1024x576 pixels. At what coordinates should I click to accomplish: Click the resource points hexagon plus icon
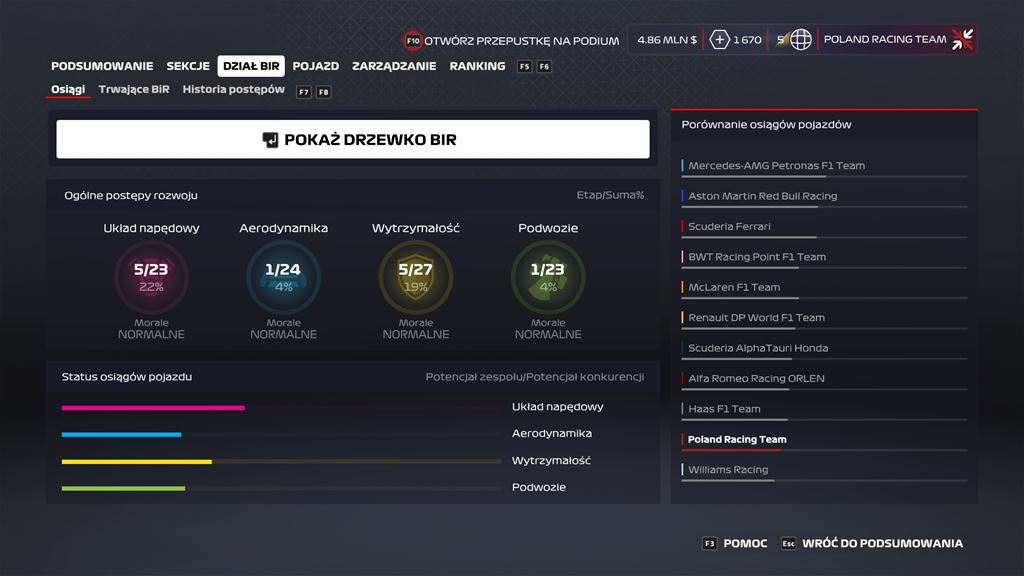[719, 40]
